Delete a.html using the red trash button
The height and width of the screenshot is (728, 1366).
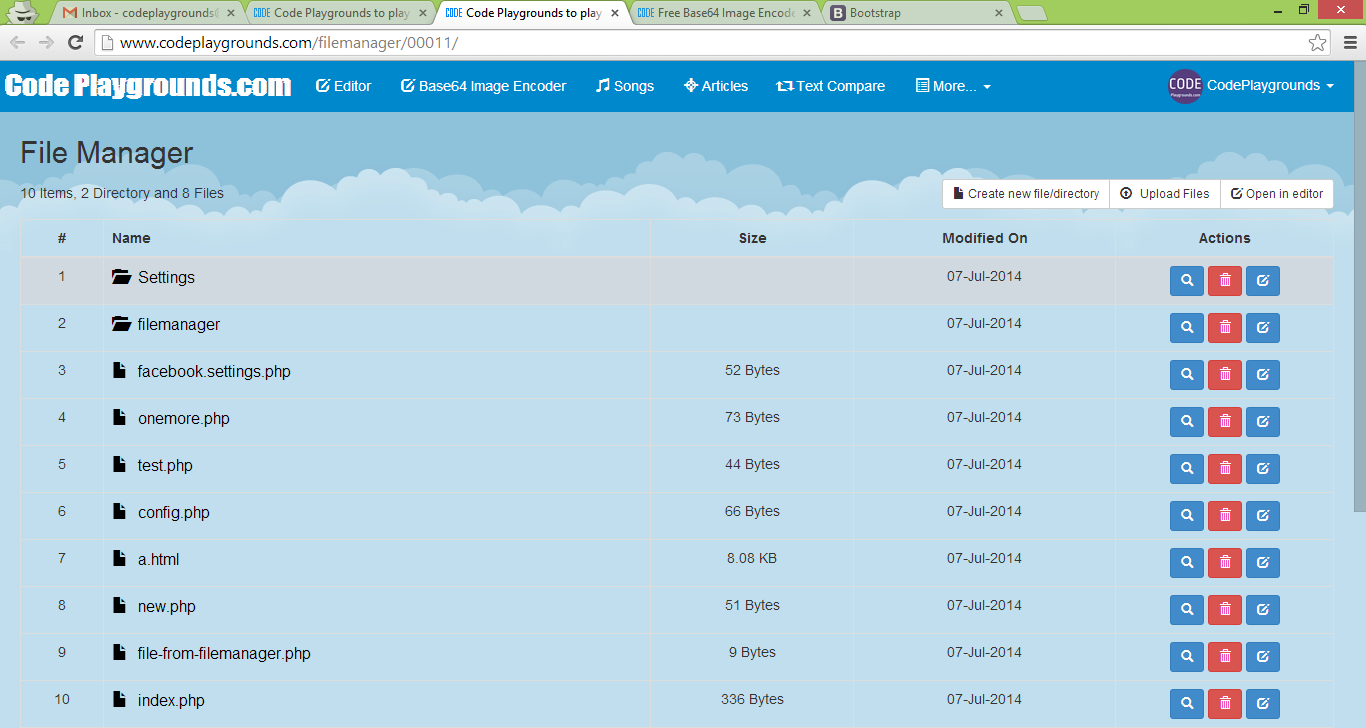pos(1224,563)
